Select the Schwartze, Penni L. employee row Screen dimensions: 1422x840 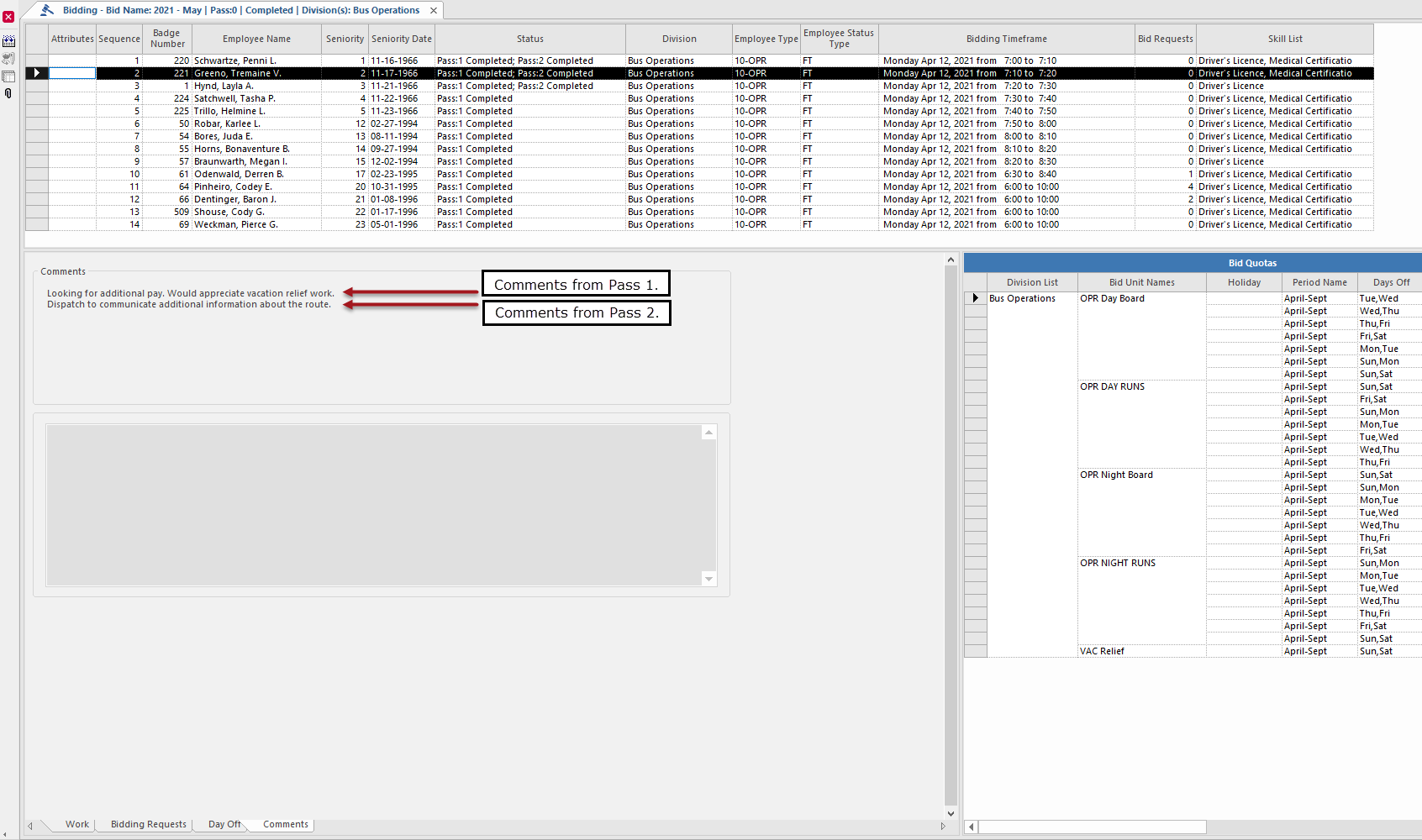[x=235, y=60]
